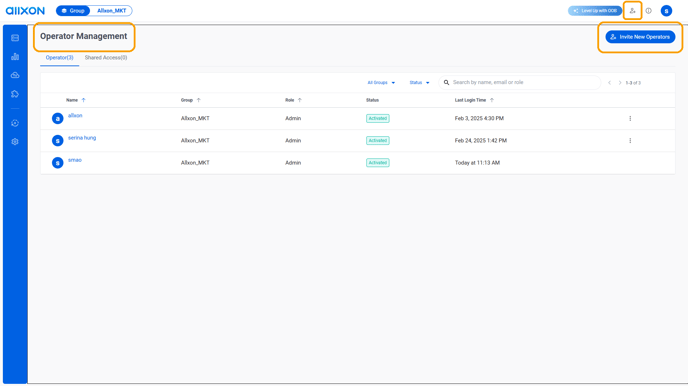Screen dimensions: 688x386
Task: Go to previous page arrow
Action: coord(609,82)
